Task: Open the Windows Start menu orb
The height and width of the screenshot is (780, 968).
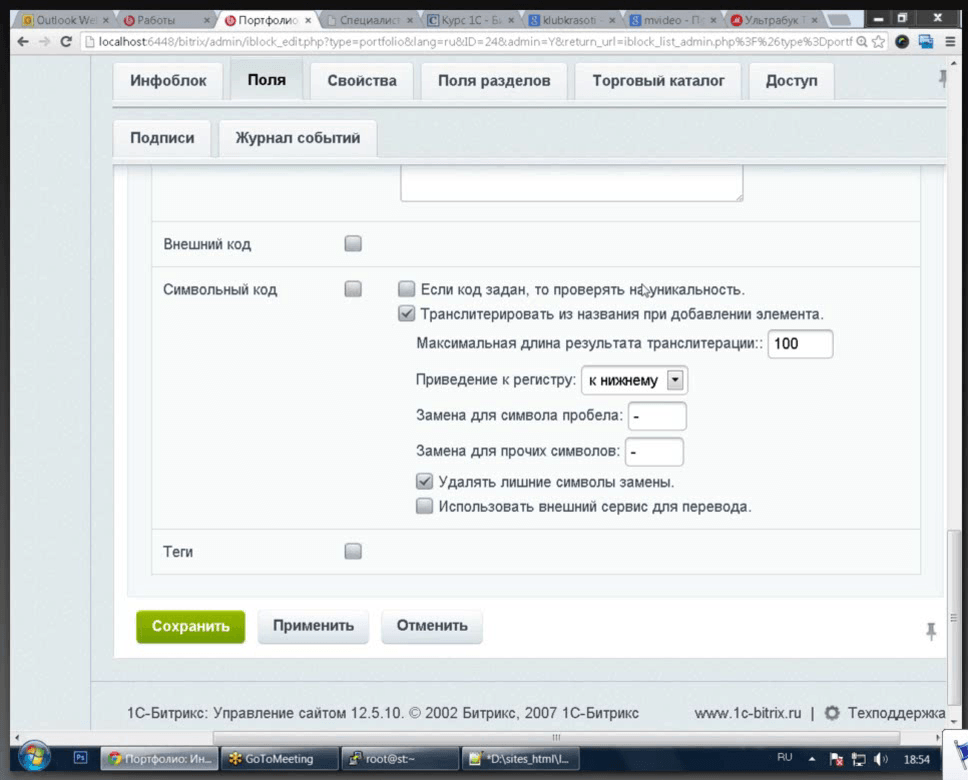Action: coord(35,757)
